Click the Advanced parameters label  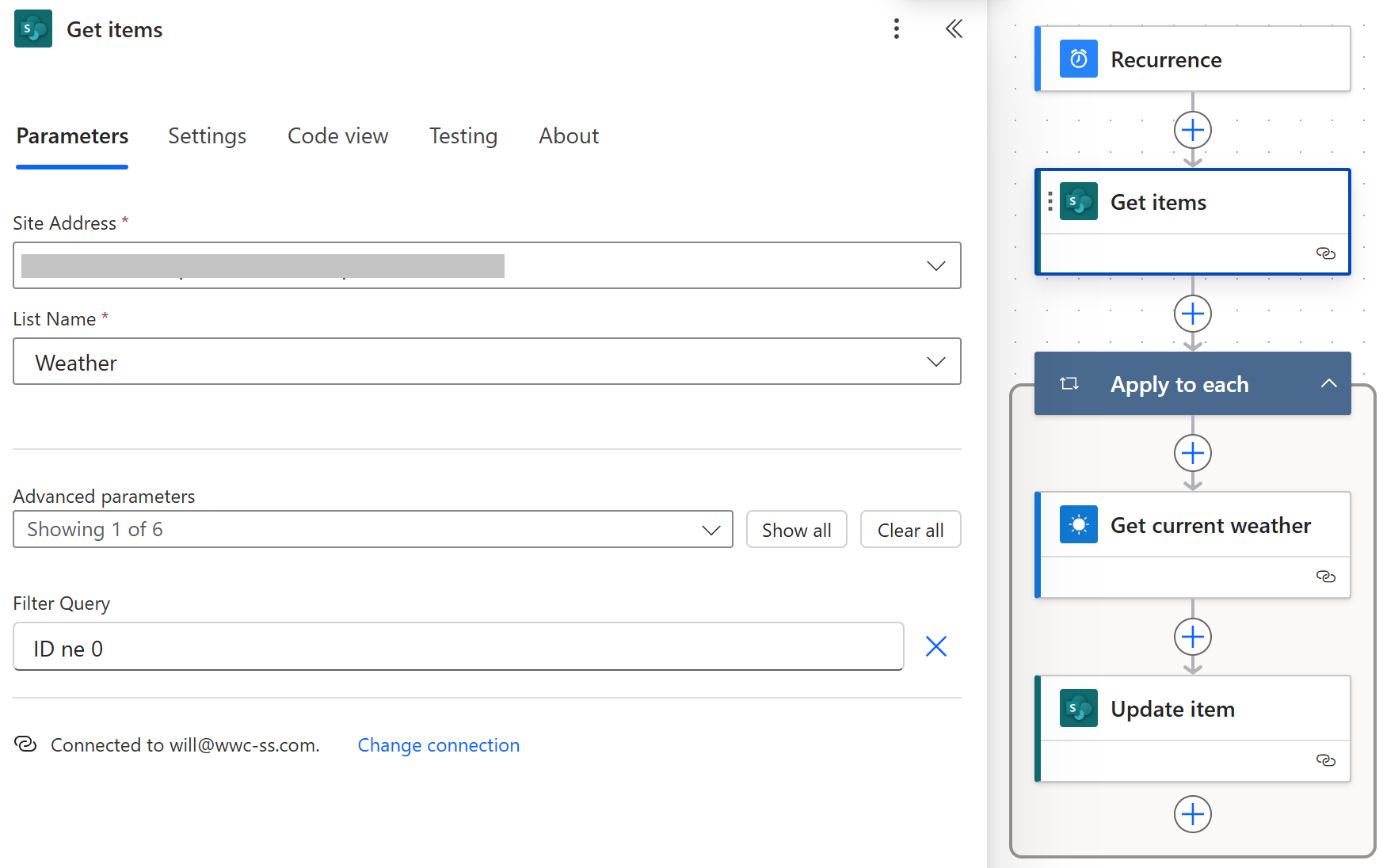click(x=104, y=497)
